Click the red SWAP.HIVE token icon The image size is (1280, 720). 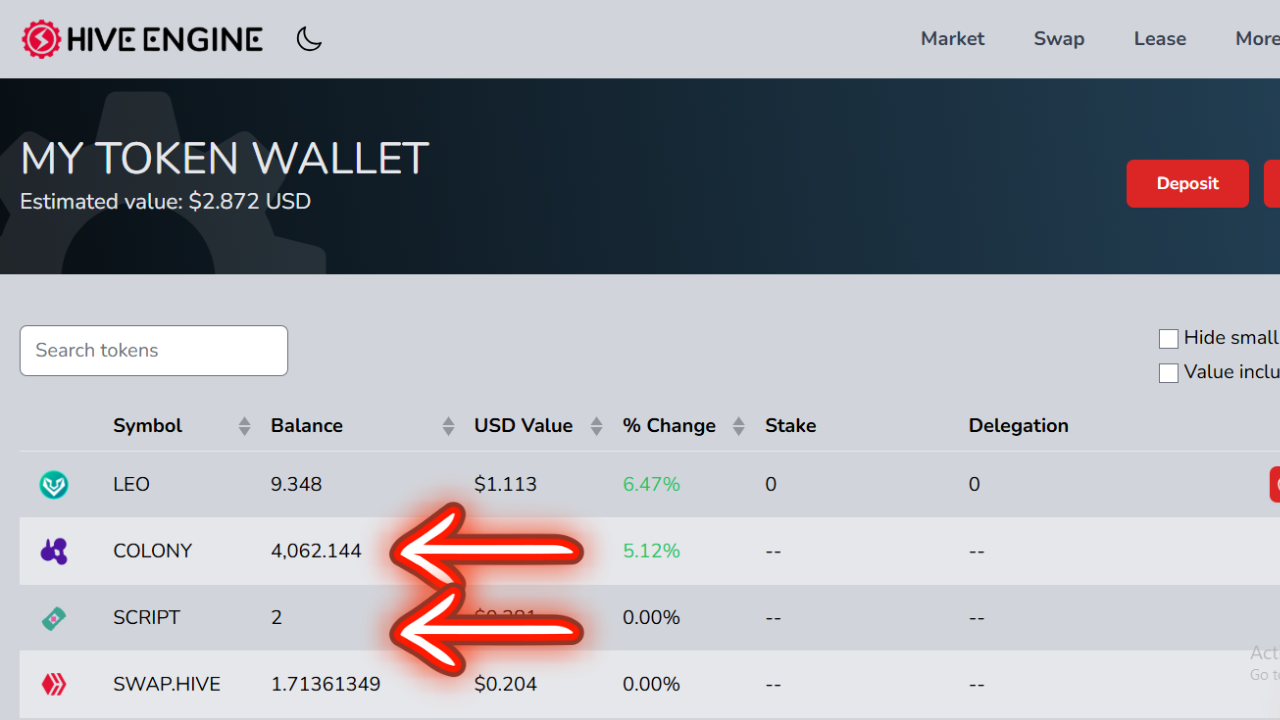[54, 685]
